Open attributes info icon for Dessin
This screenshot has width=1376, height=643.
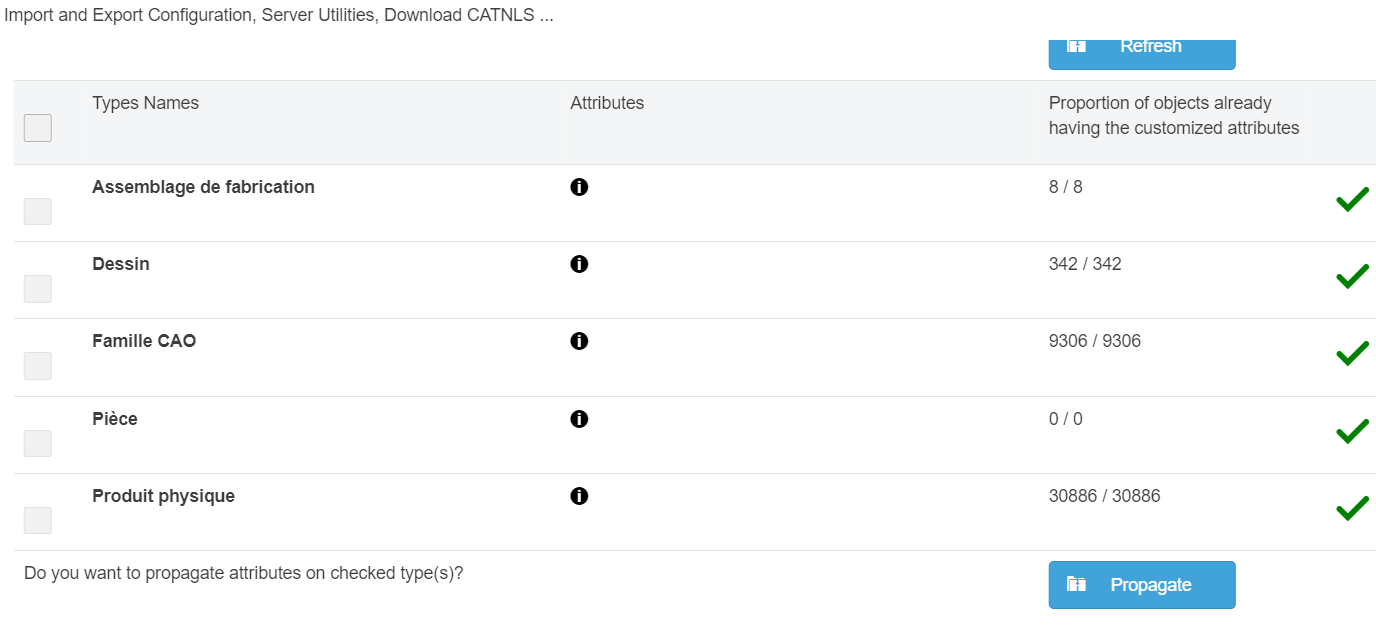point(578,264)
